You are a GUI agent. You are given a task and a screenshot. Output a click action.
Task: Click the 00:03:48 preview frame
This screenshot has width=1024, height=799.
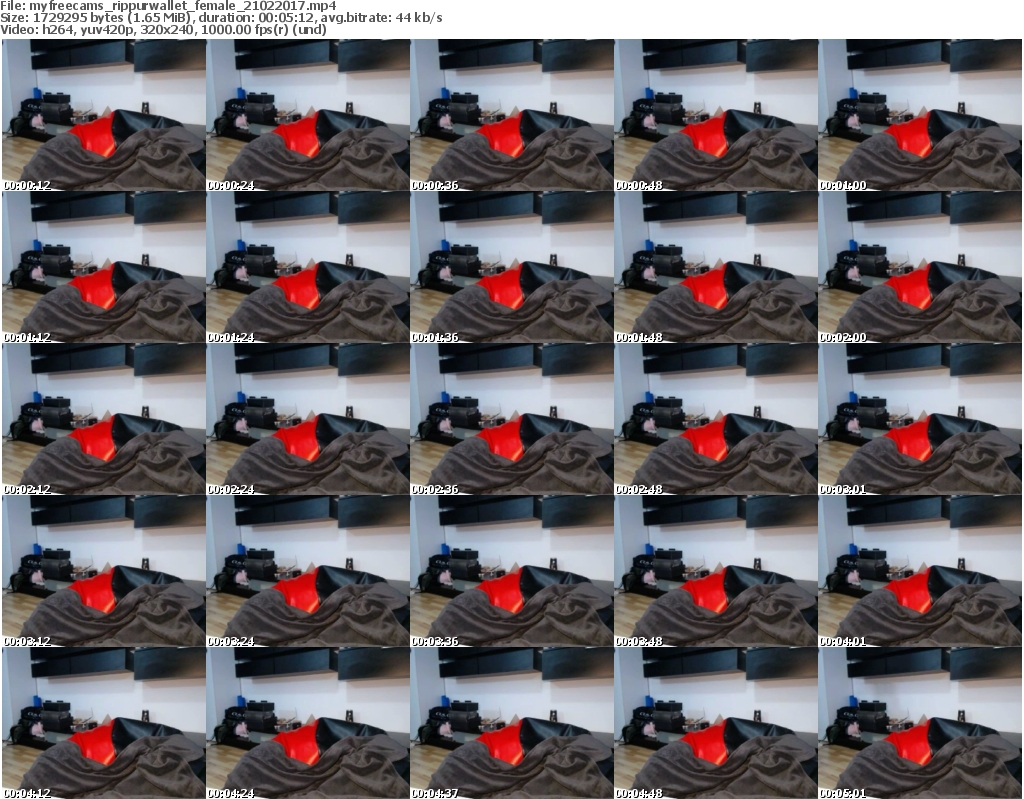(716, 571)
